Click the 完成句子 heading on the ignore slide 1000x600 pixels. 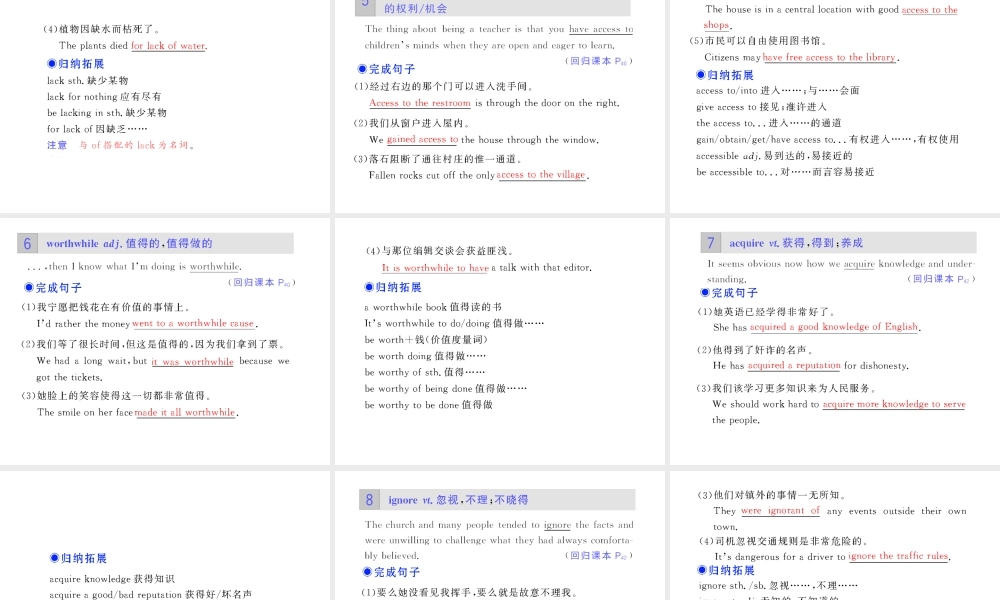[x=391, y=572]
